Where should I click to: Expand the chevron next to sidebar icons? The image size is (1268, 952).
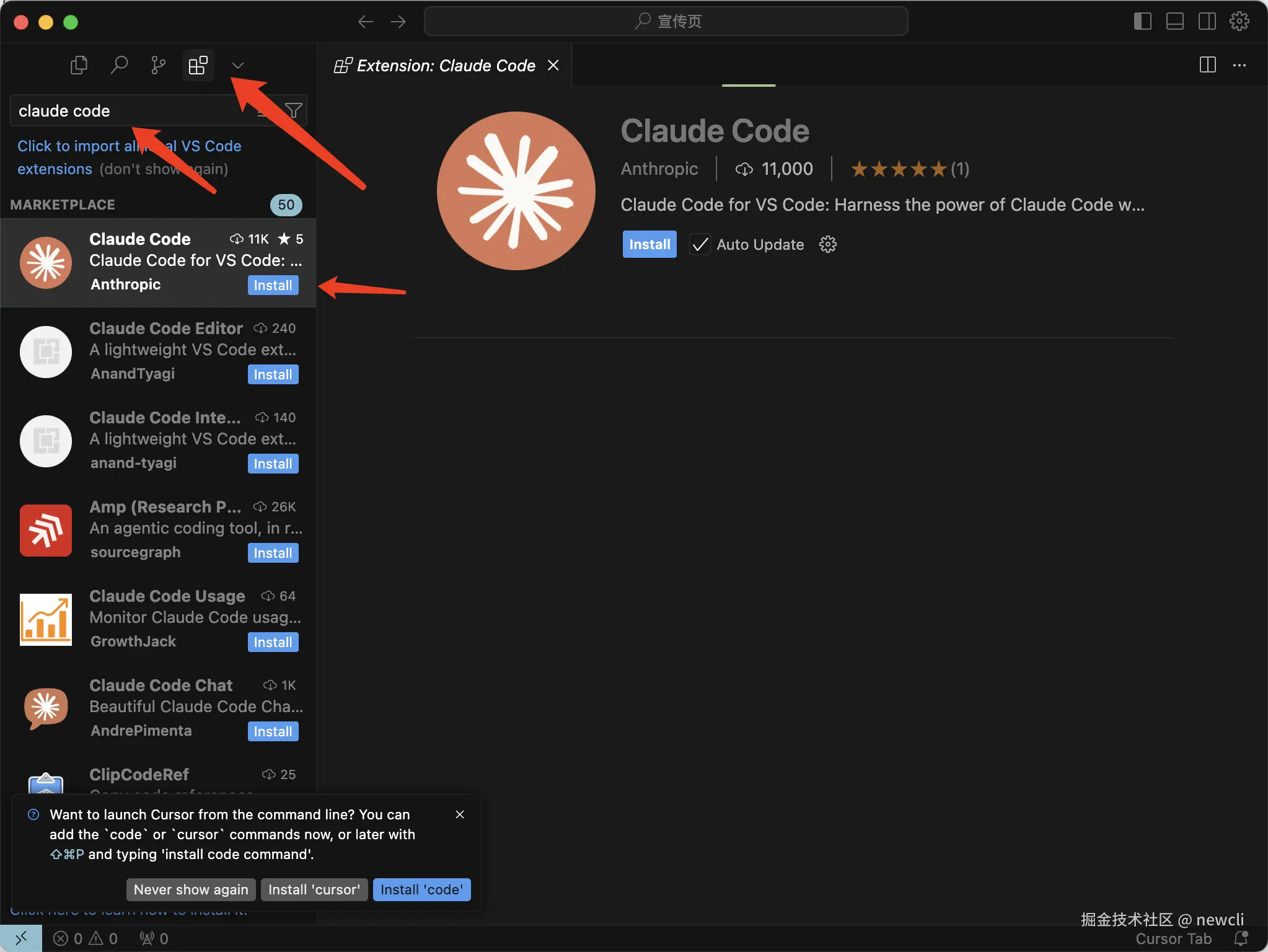pos(237,65)
